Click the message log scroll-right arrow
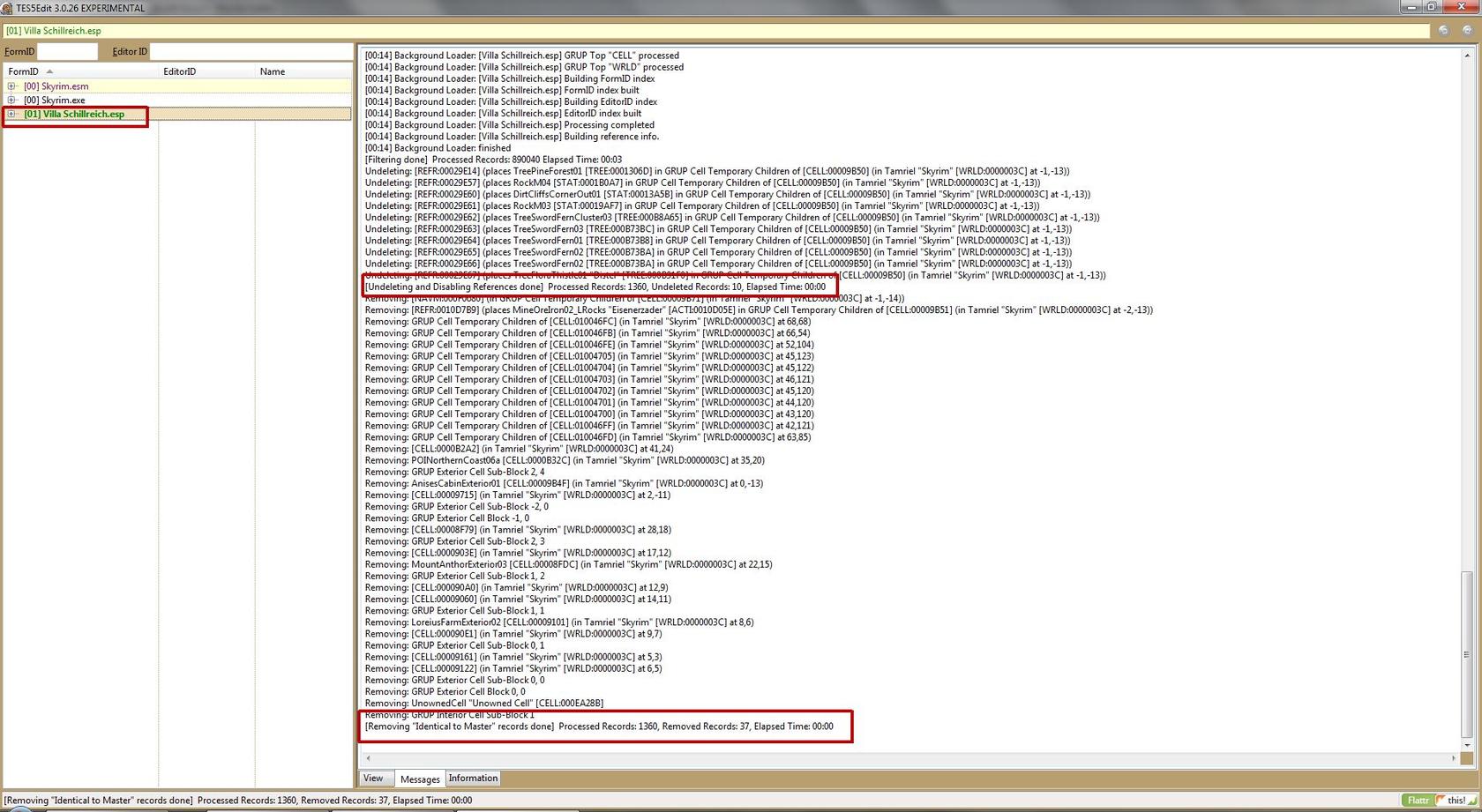1482x812 pixels. 1453,758
